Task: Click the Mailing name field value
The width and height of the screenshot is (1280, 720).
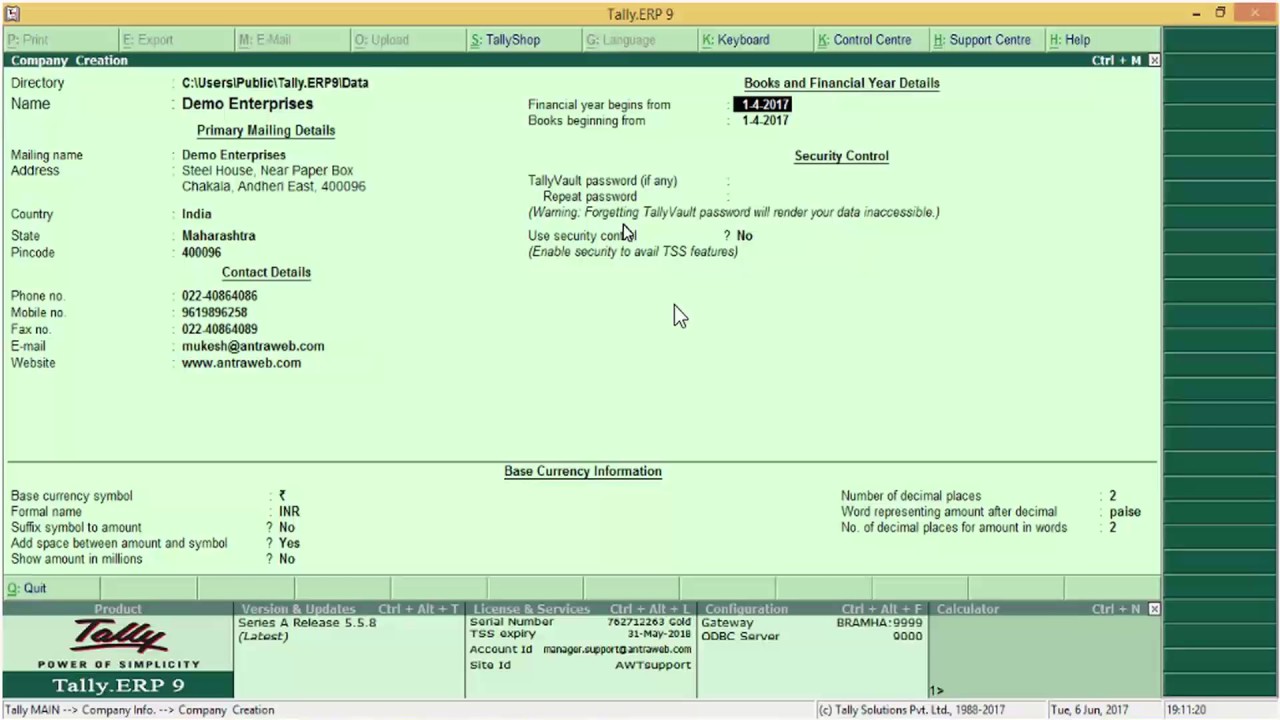Action: [234, 155]
